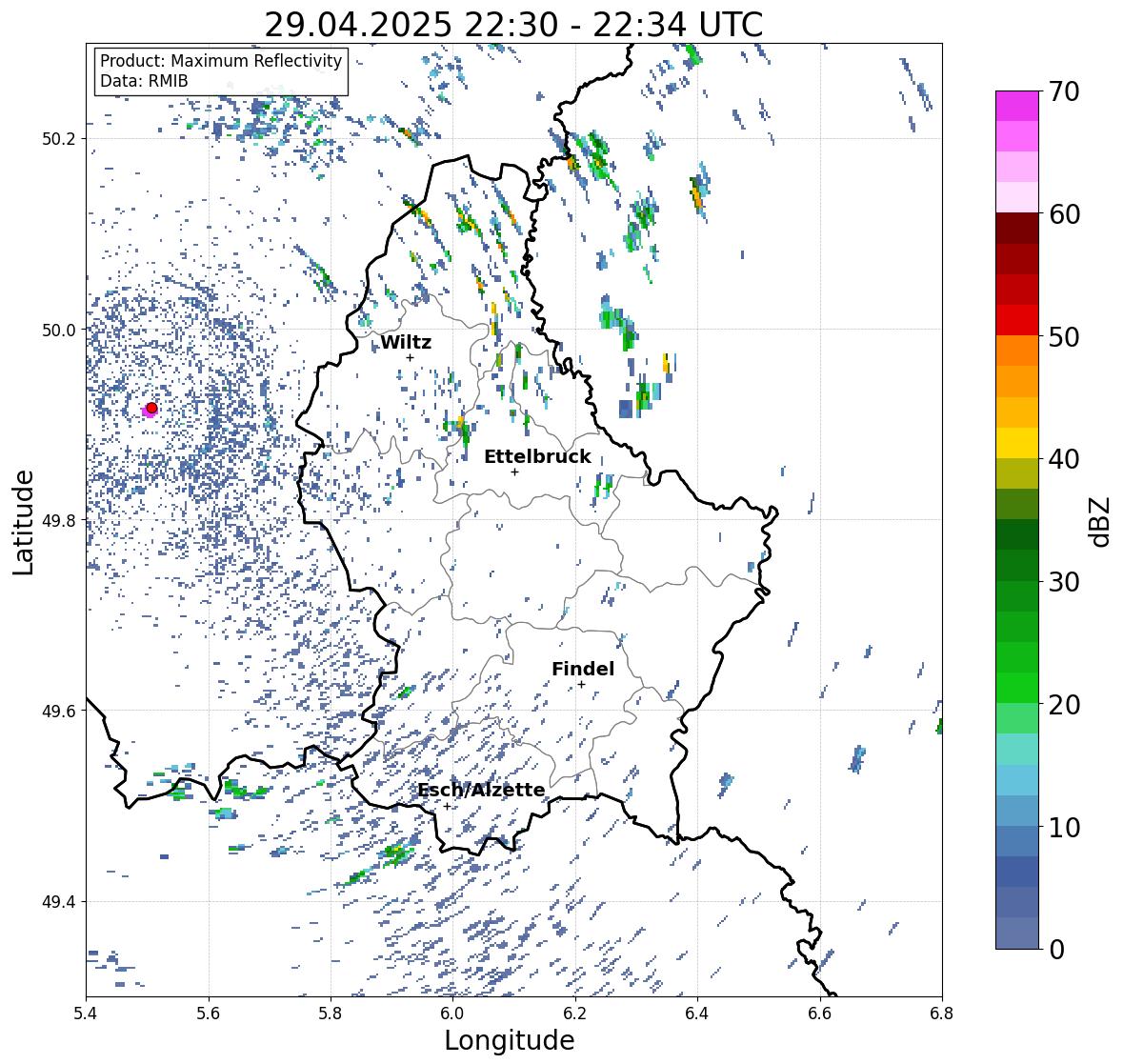Click the latitude tick label 50.0
This screenshot has width=1123, height=1064.
pos(59,331)
